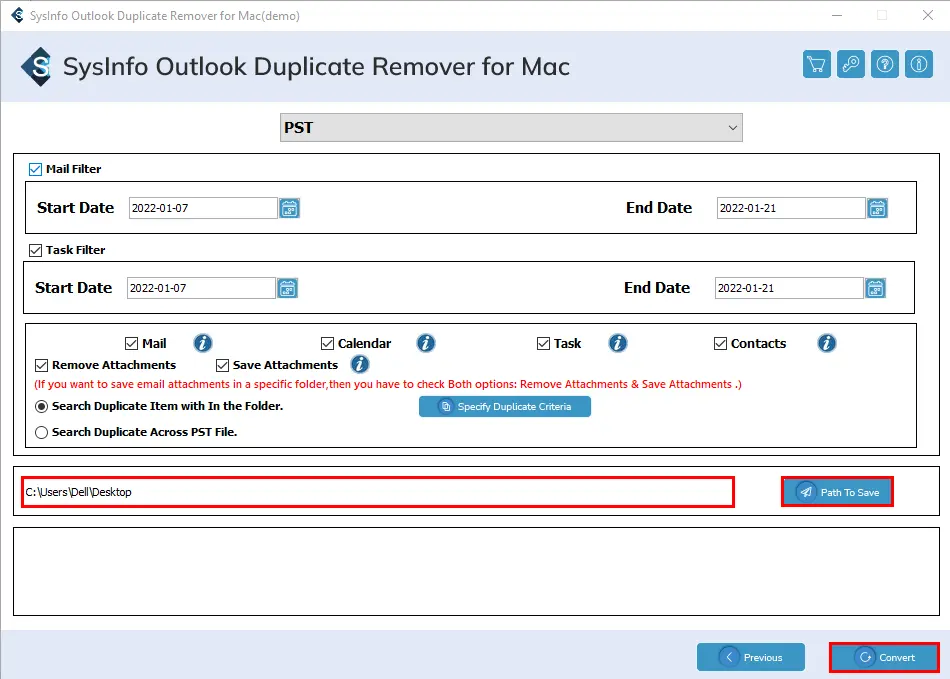Disable Save Attachments checkbox
The height and width of the screenshot is (679, 950).
tap(222, 365)
